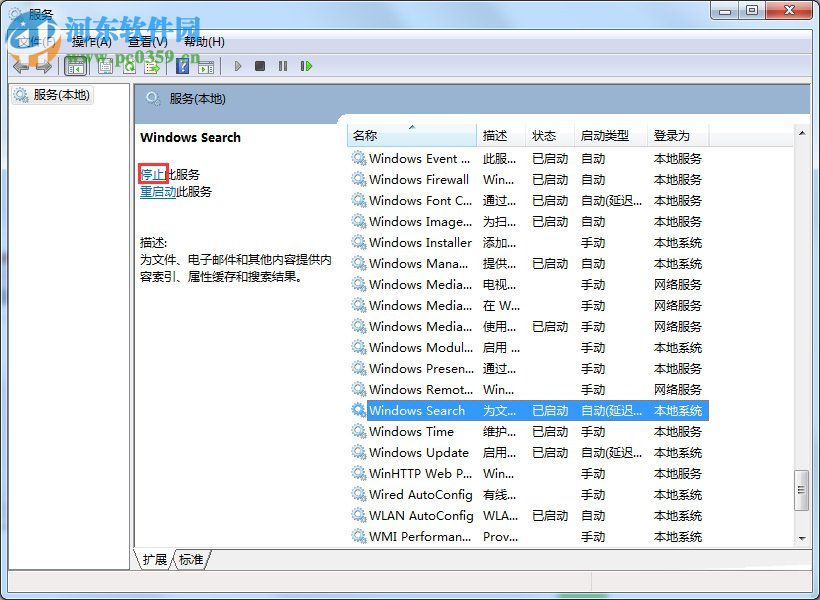Click the Start service (play) toolbar icon
This screenshot has width=820, height=600.
click(238, 66)
